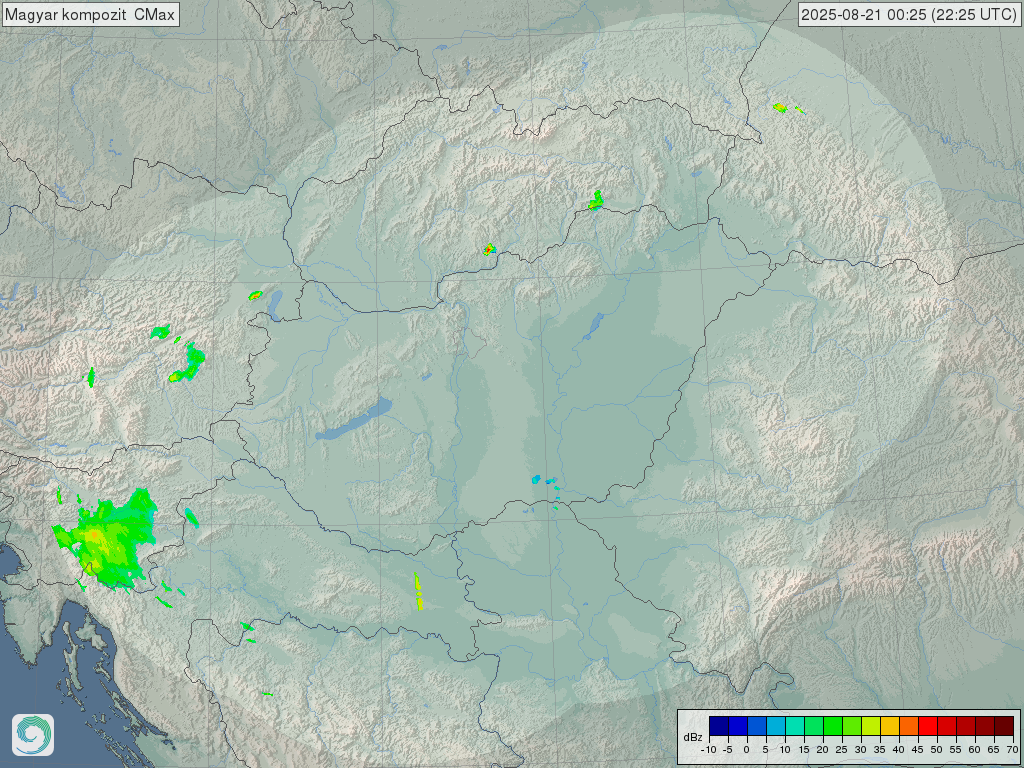Pick the dark red swatch between 55 and 60

[x=966, y=726]
